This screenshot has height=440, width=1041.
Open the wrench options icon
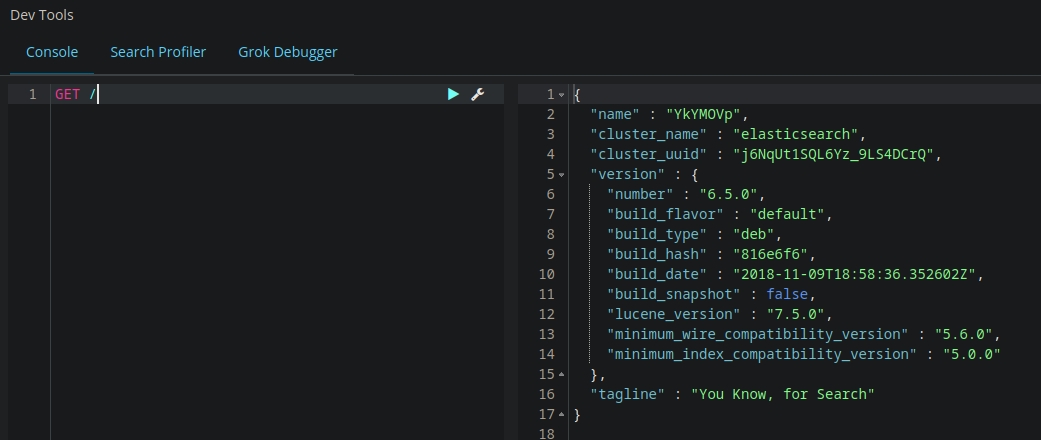478,94
